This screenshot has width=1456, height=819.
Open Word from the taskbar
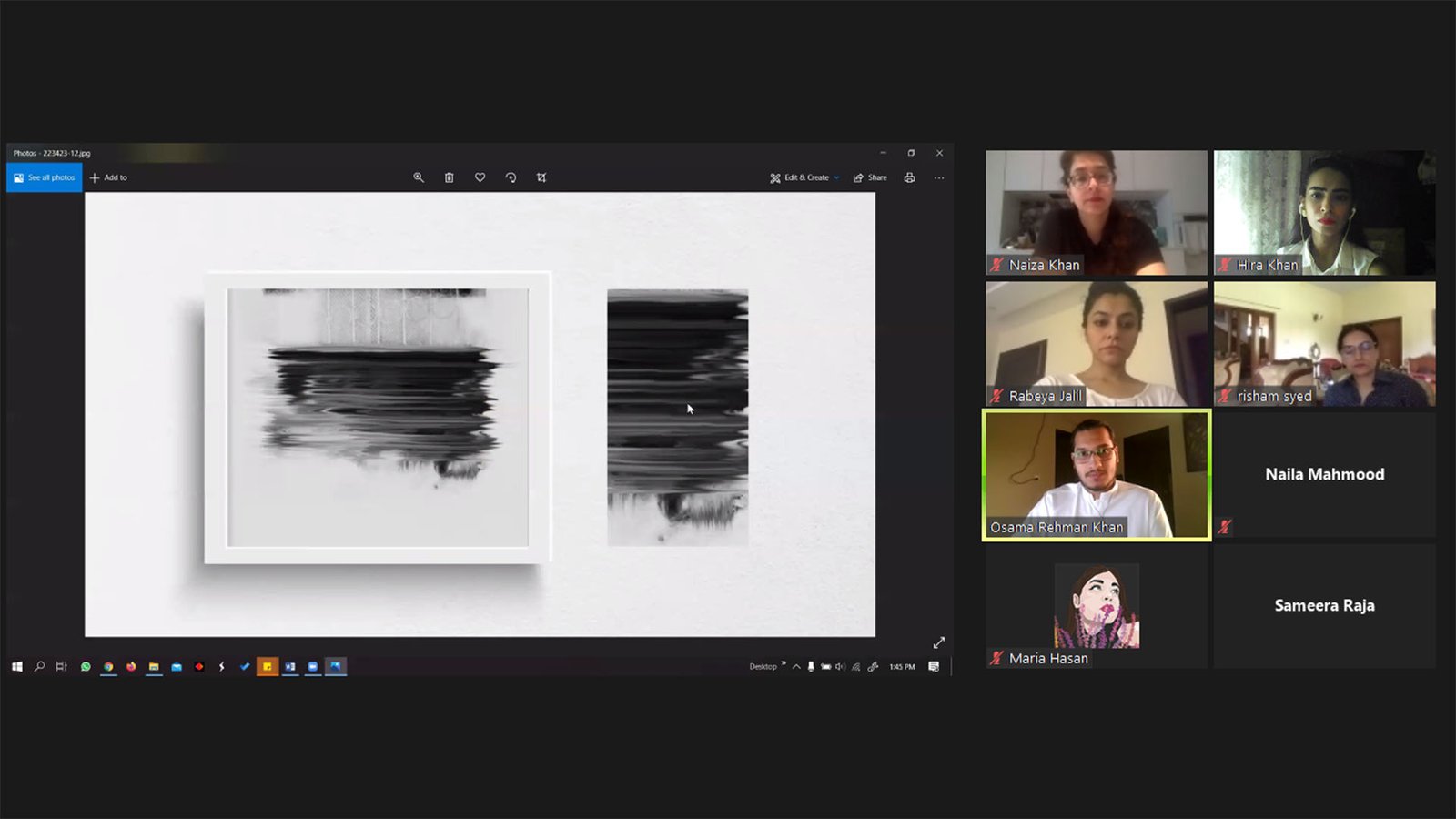[x=290, y=667]
